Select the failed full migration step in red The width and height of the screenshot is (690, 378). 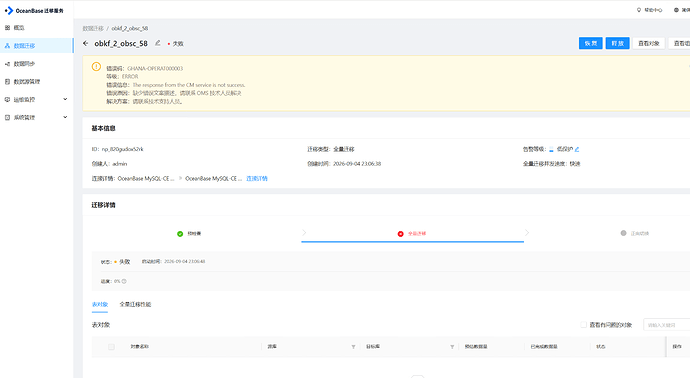point(412,234)
